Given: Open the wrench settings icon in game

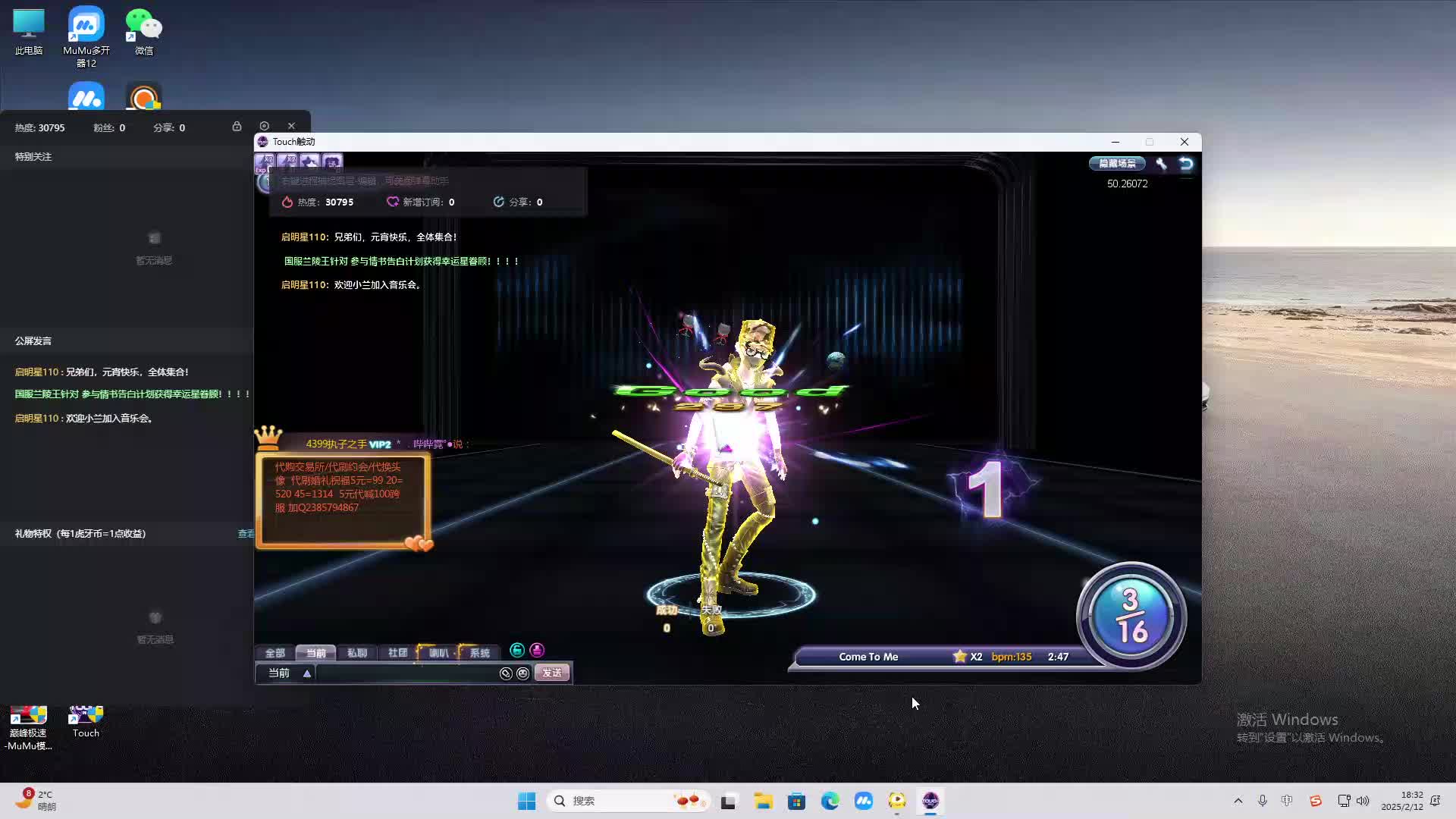Looking at the screenshot, I should coord(1161,164).
